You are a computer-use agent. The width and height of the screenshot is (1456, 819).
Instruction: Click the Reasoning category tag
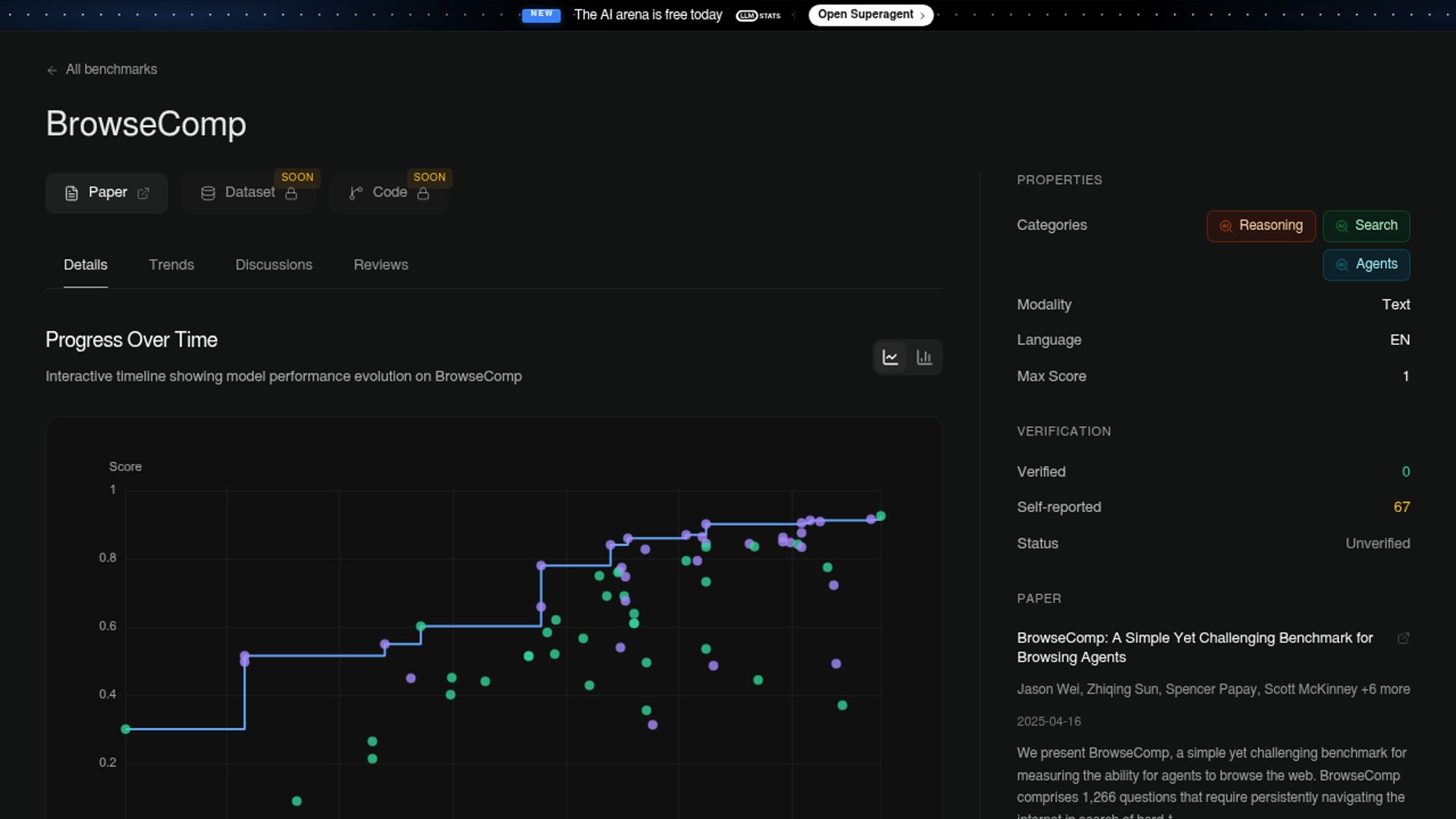point(1261,226)
